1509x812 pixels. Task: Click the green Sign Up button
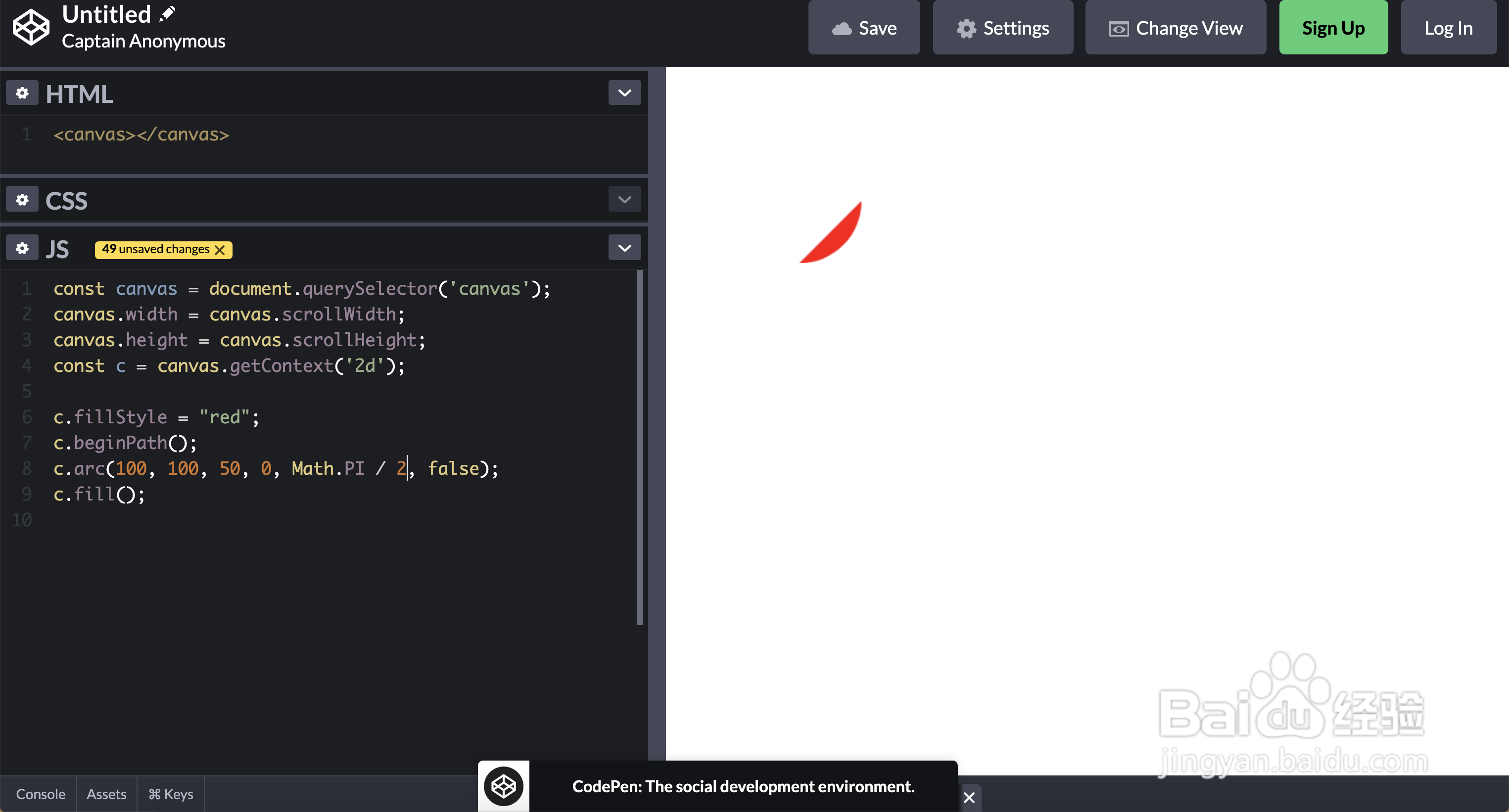(x=1333, y=28)
